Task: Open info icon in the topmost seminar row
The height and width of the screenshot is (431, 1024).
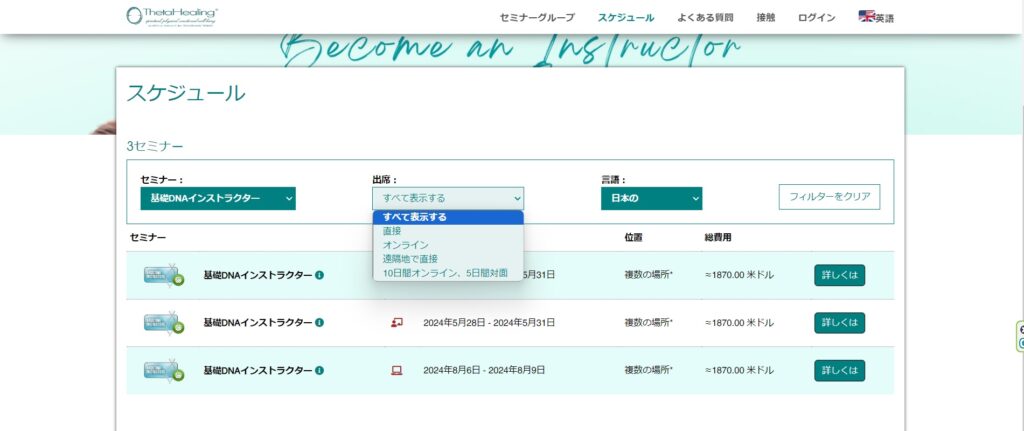Action: pos(319,275)
